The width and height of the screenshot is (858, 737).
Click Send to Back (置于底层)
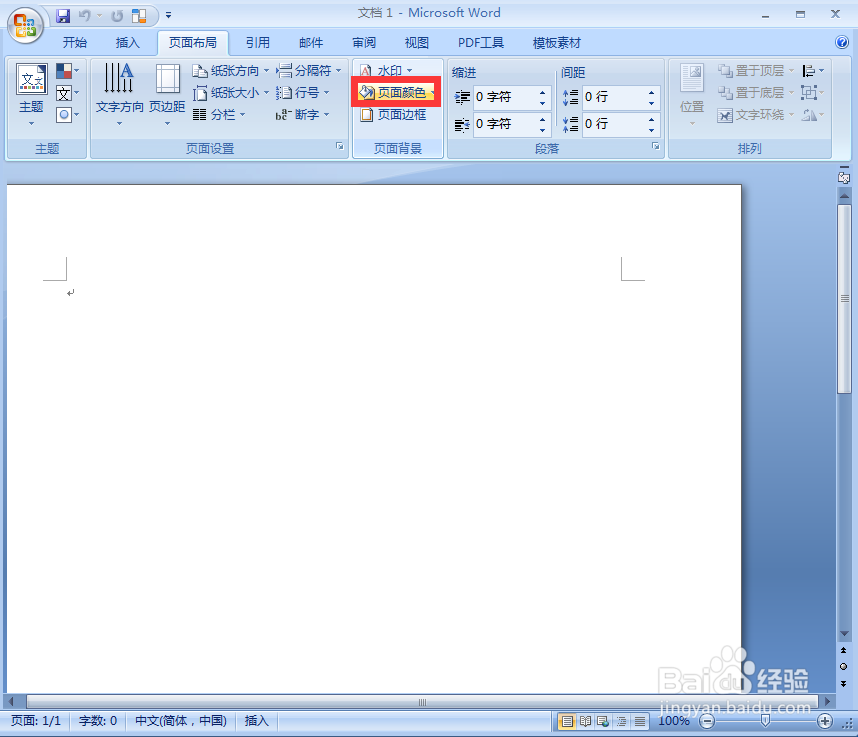(755, 92)
